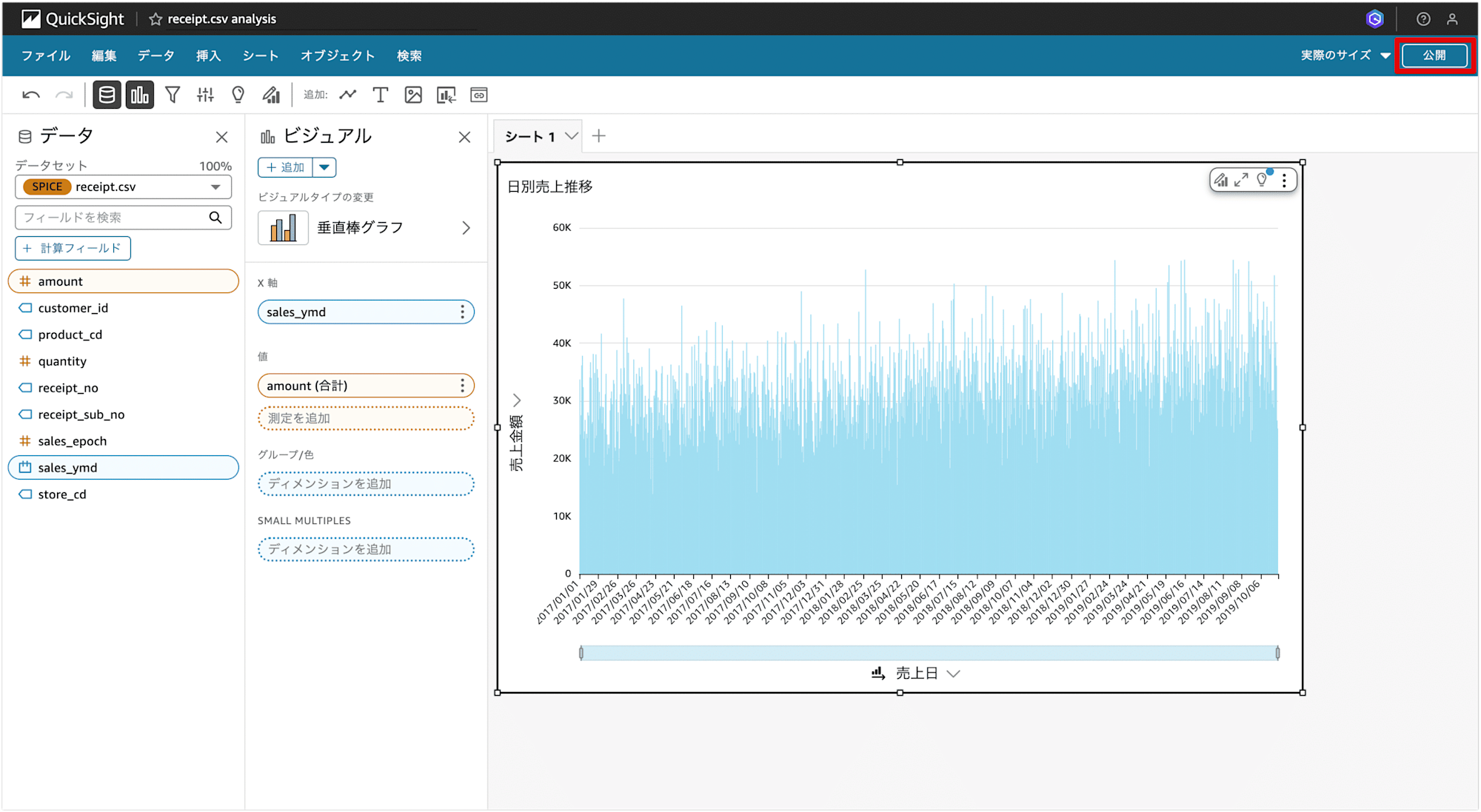Screen dimensions: 1481x812
Task: Click ディメンションを追加 under SMALL MULTIPLES
Action: 366,549
